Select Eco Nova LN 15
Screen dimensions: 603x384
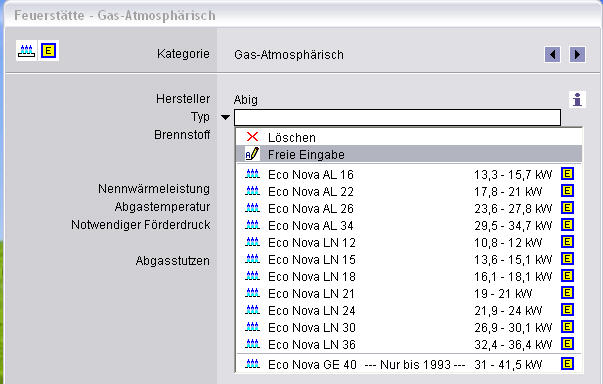click(x=409, y=259)
